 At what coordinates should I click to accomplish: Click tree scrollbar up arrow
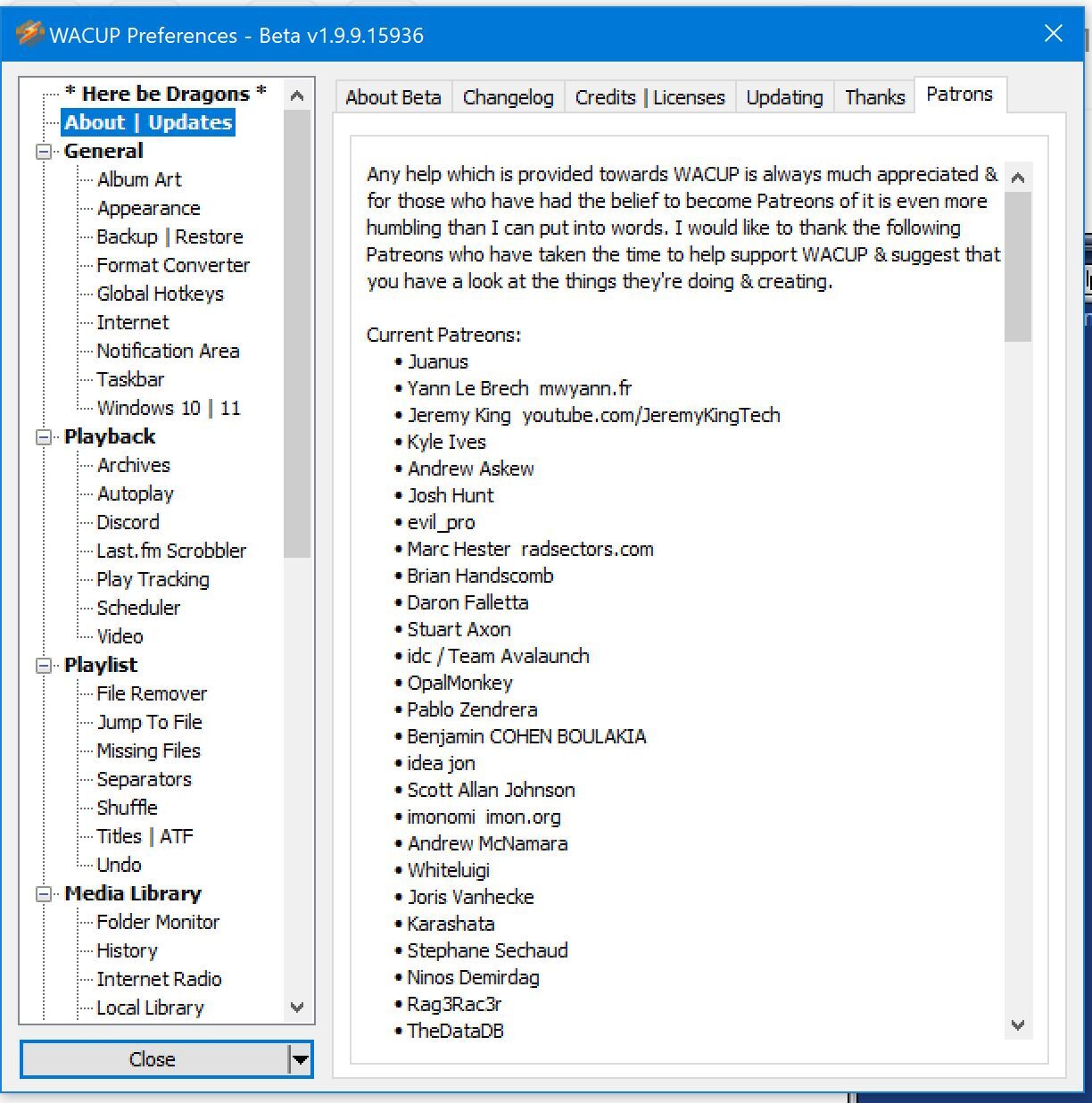coord(297,95)
